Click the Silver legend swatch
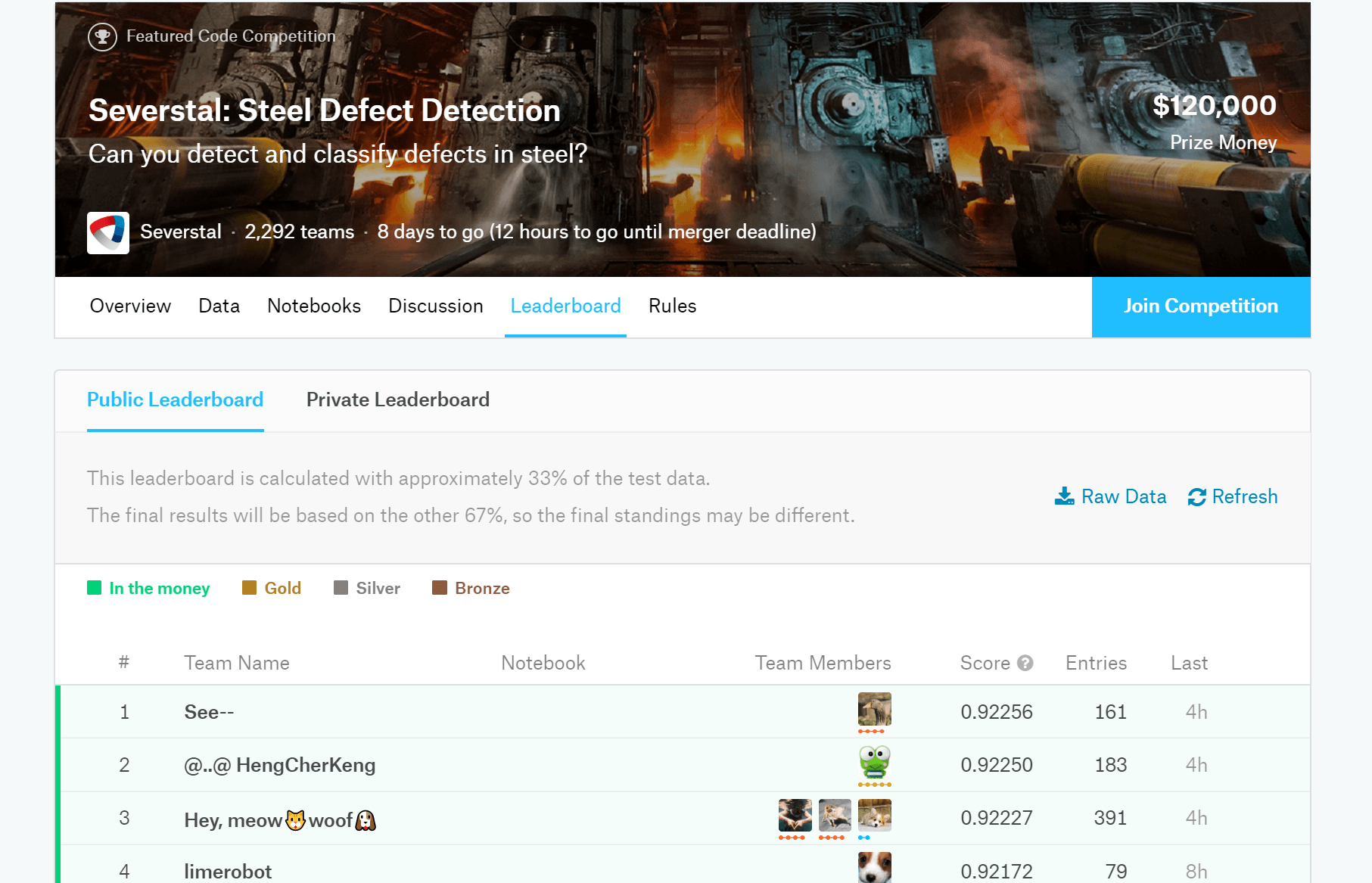The width and height of the screenshot is (1372, 883). 341,588
